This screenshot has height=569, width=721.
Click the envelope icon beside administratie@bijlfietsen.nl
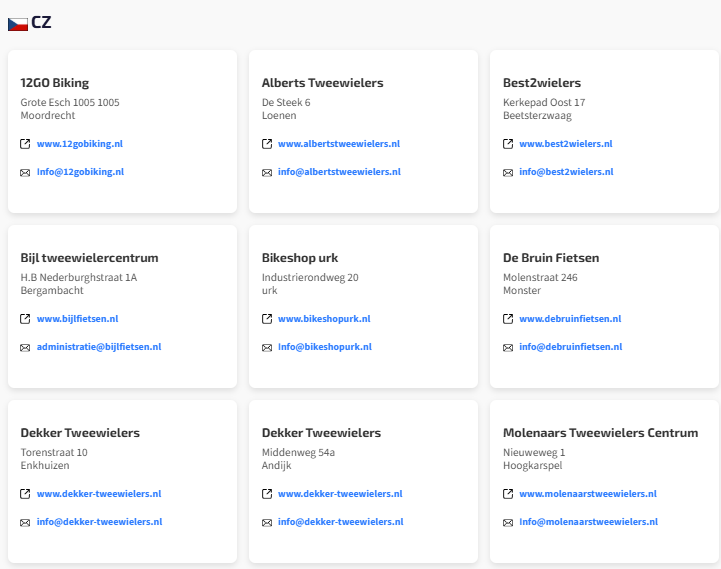[x=25, y=347]
